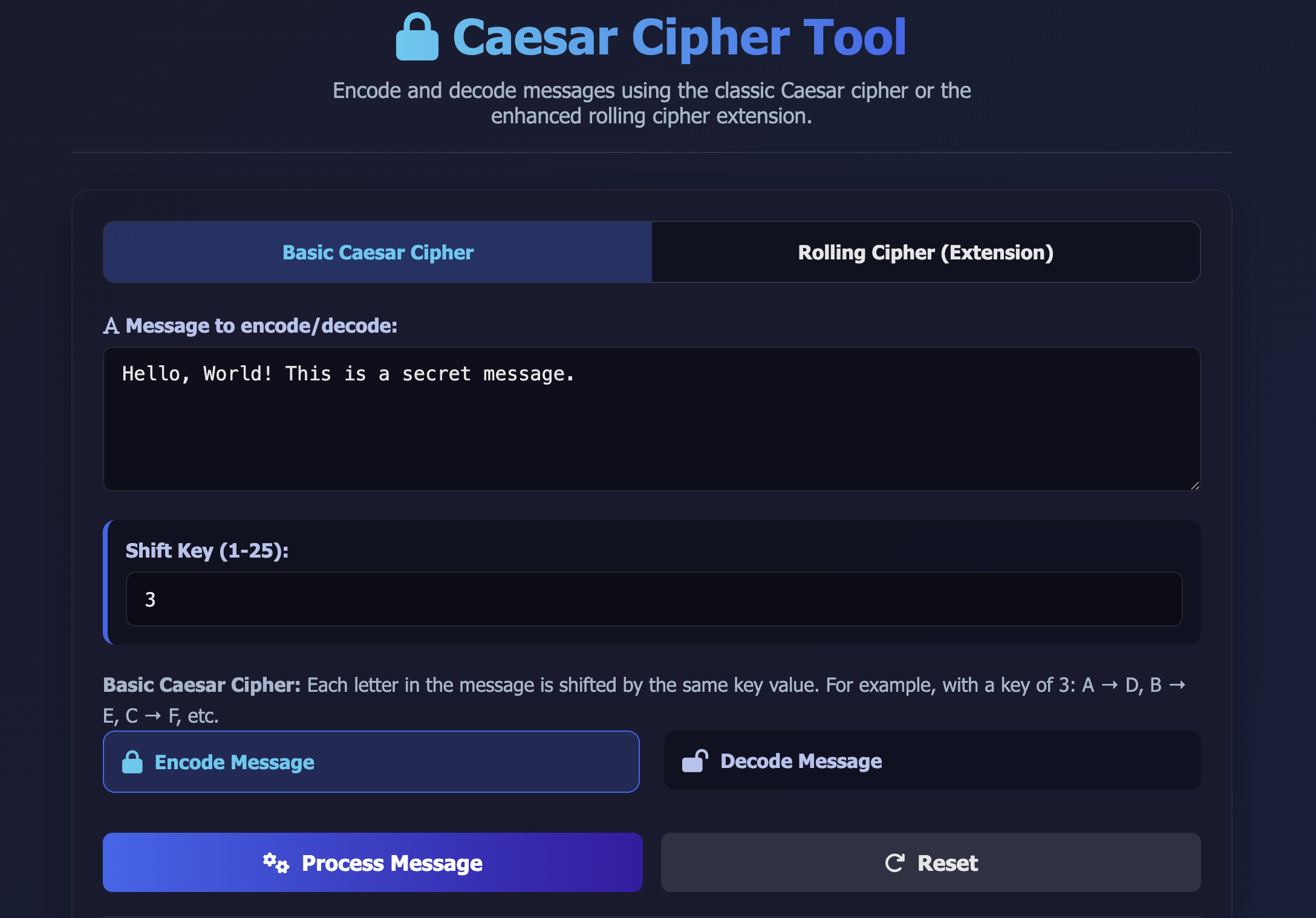Switch to Decode Message mode
This screenshot has width=1316, height=918.
931,760
